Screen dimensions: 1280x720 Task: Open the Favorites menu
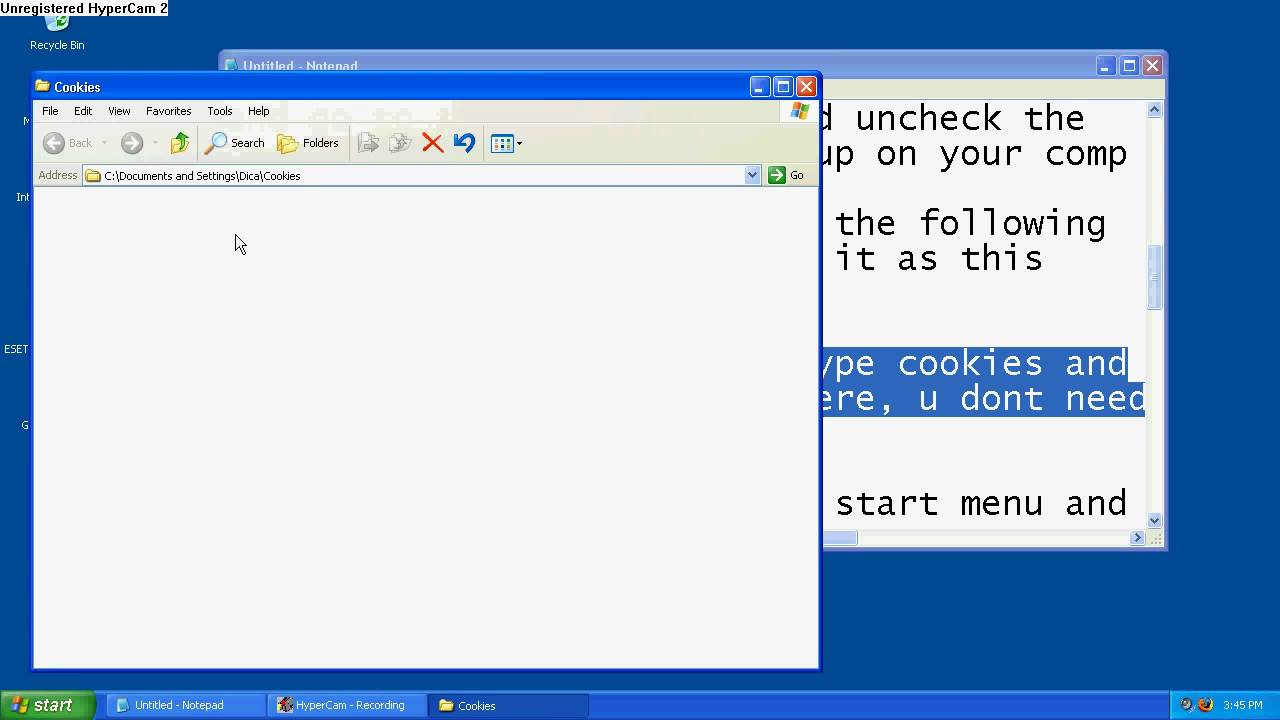168,111
